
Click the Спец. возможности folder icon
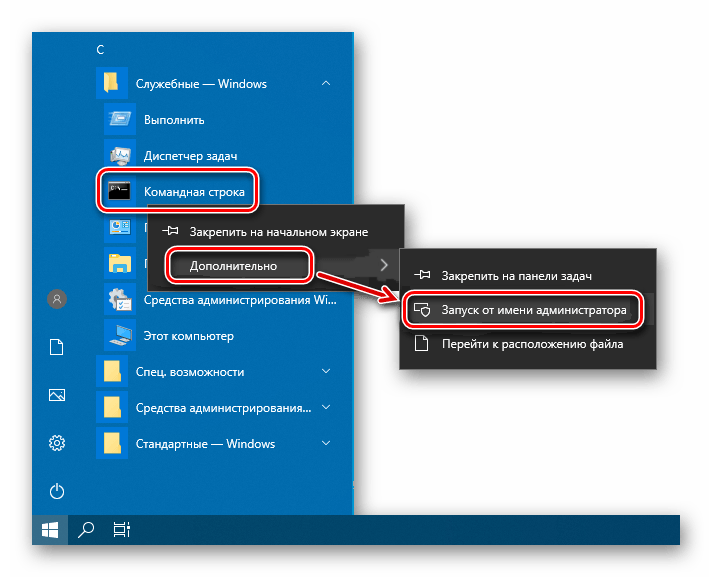coord(112,371)
